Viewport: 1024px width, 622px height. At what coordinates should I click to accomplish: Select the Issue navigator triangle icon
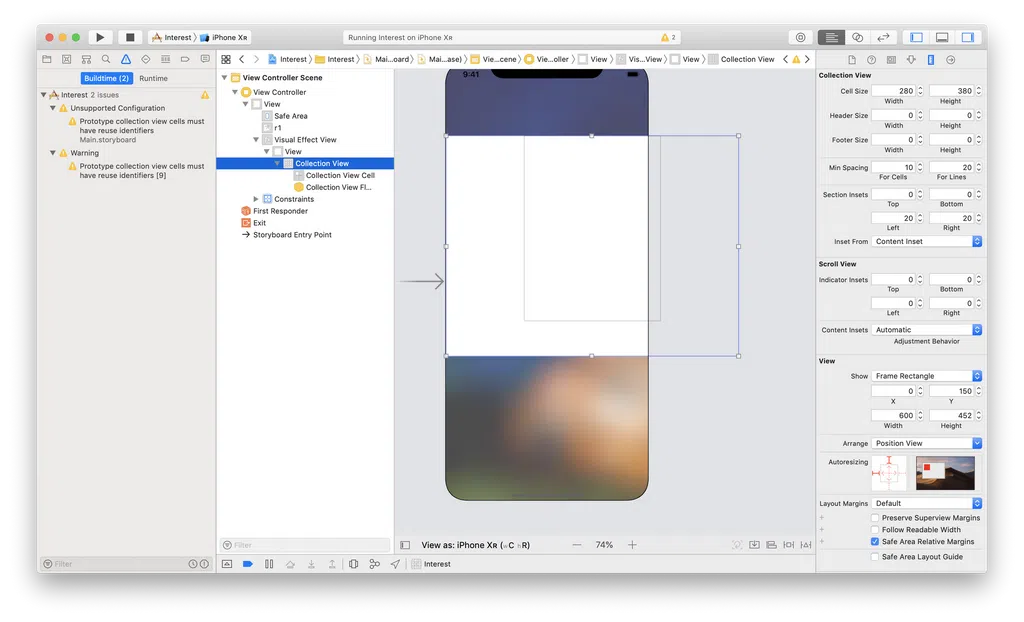point(126,59)
